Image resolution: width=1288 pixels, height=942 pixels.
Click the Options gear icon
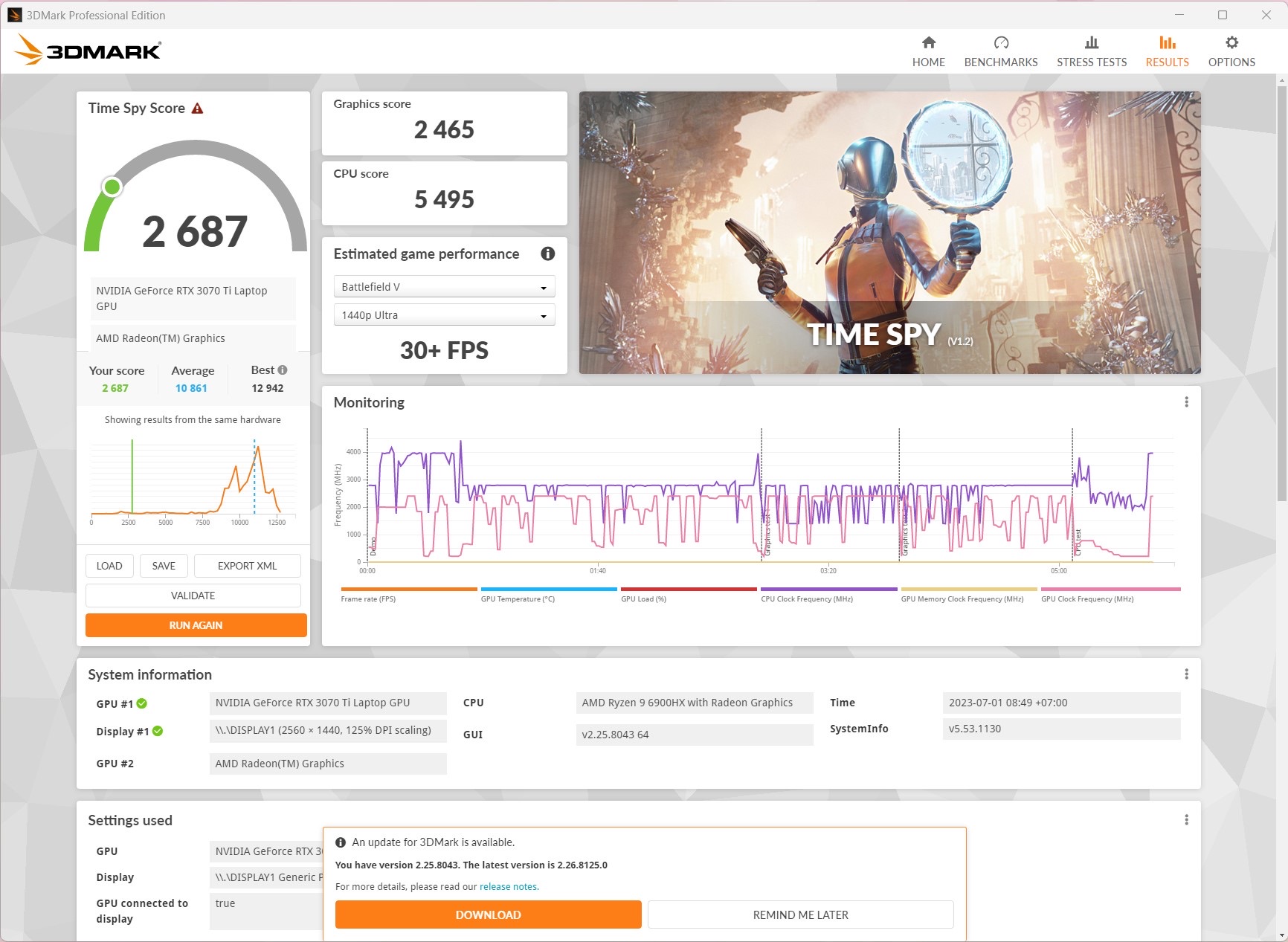click(1231, 43)
